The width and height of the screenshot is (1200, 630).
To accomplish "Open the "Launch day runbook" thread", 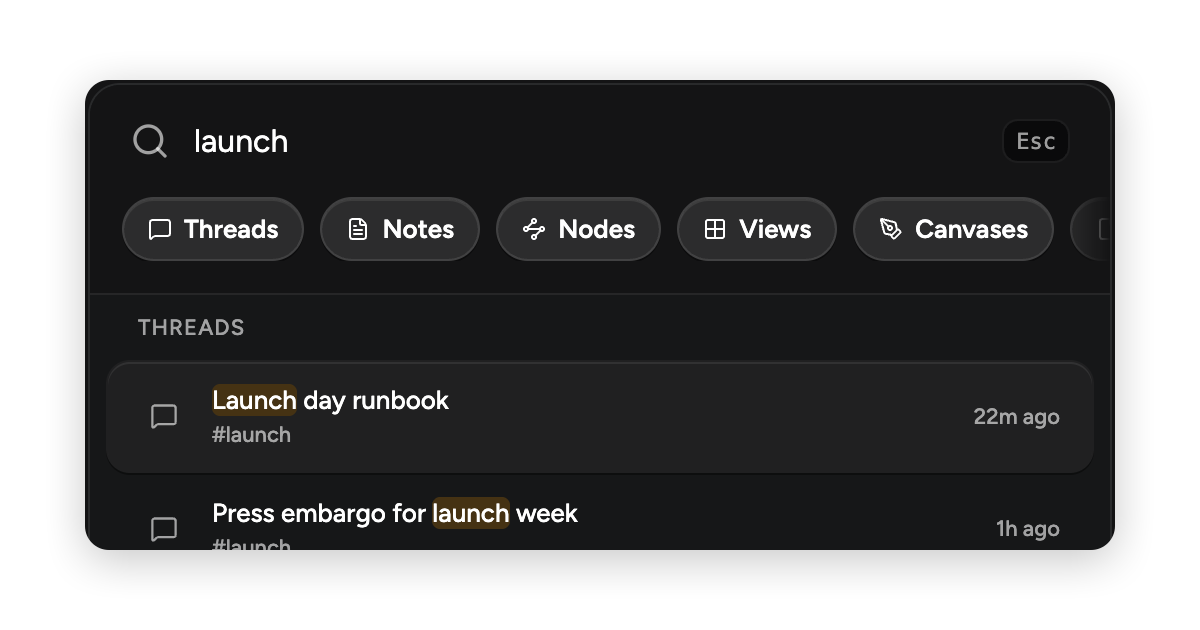I will pos(600,417).
